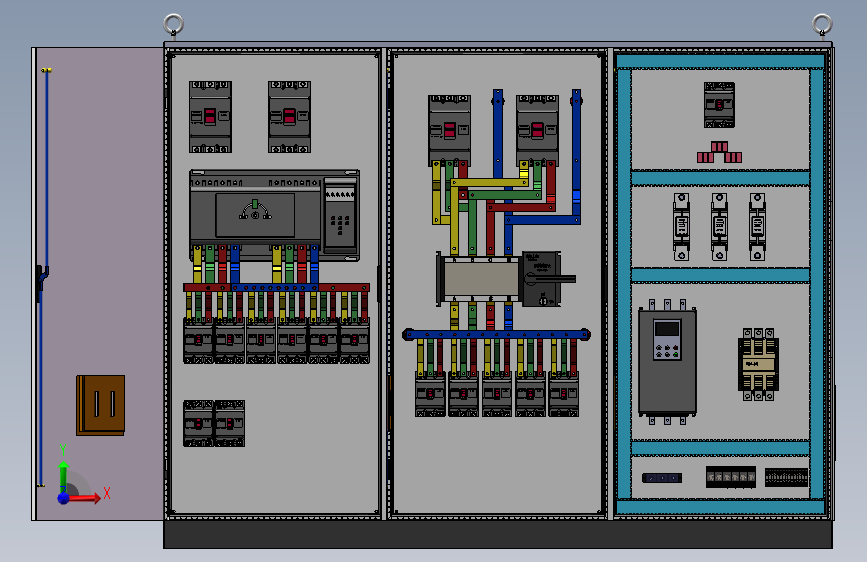Select the beige changeover switch body in middle panel
867x562 pixels.
480,279
